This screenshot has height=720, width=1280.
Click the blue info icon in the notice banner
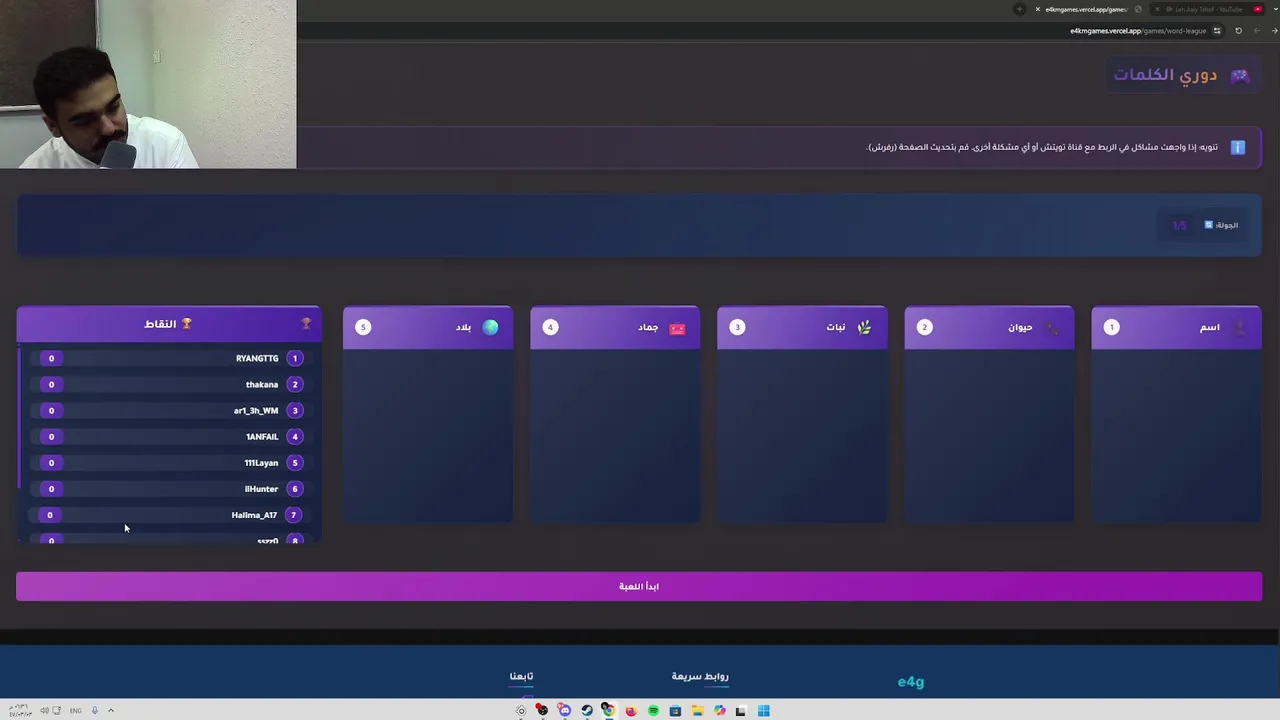1237,147
